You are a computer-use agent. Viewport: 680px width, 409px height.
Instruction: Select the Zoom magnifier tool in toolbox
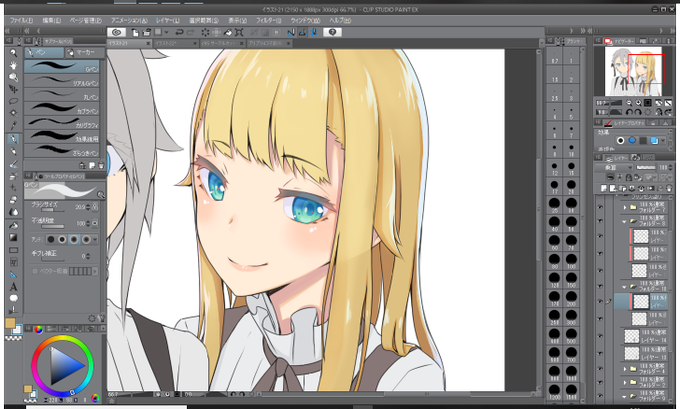[x=13, y=52]
